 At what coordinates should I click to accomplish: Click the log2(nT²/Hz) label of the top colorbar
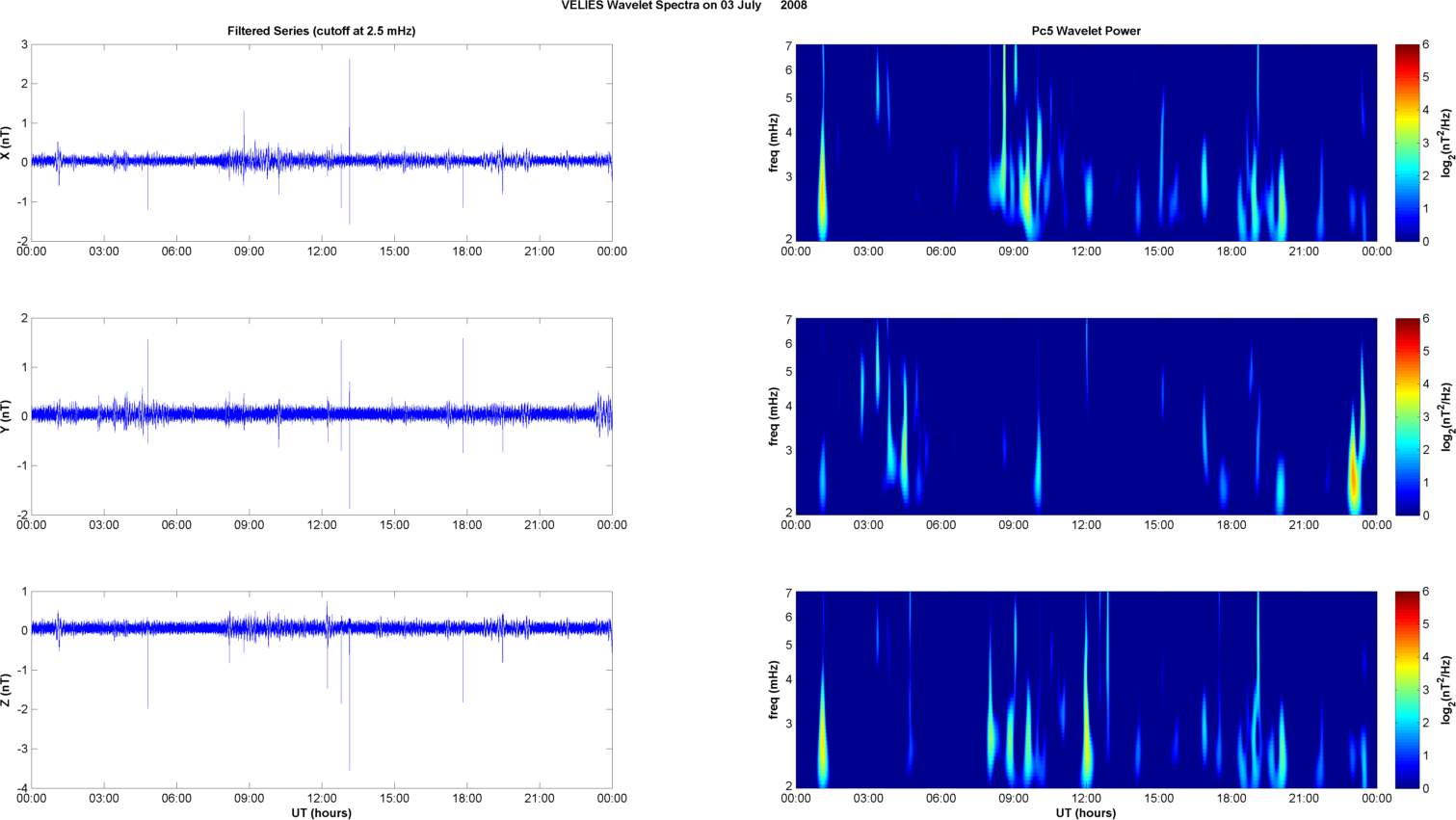pyautogui.click(x=1446, y=143)
